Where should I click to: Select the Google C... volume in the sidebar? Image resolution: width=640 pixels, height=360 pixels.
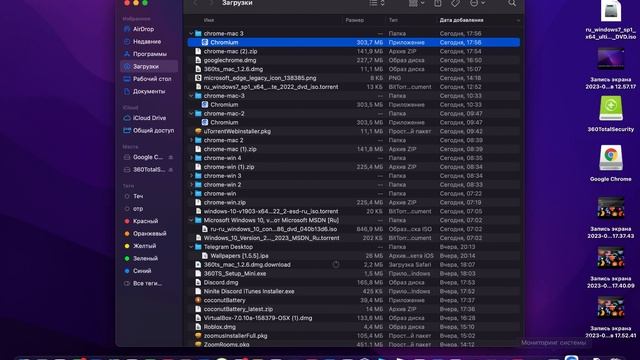(148, 157)
